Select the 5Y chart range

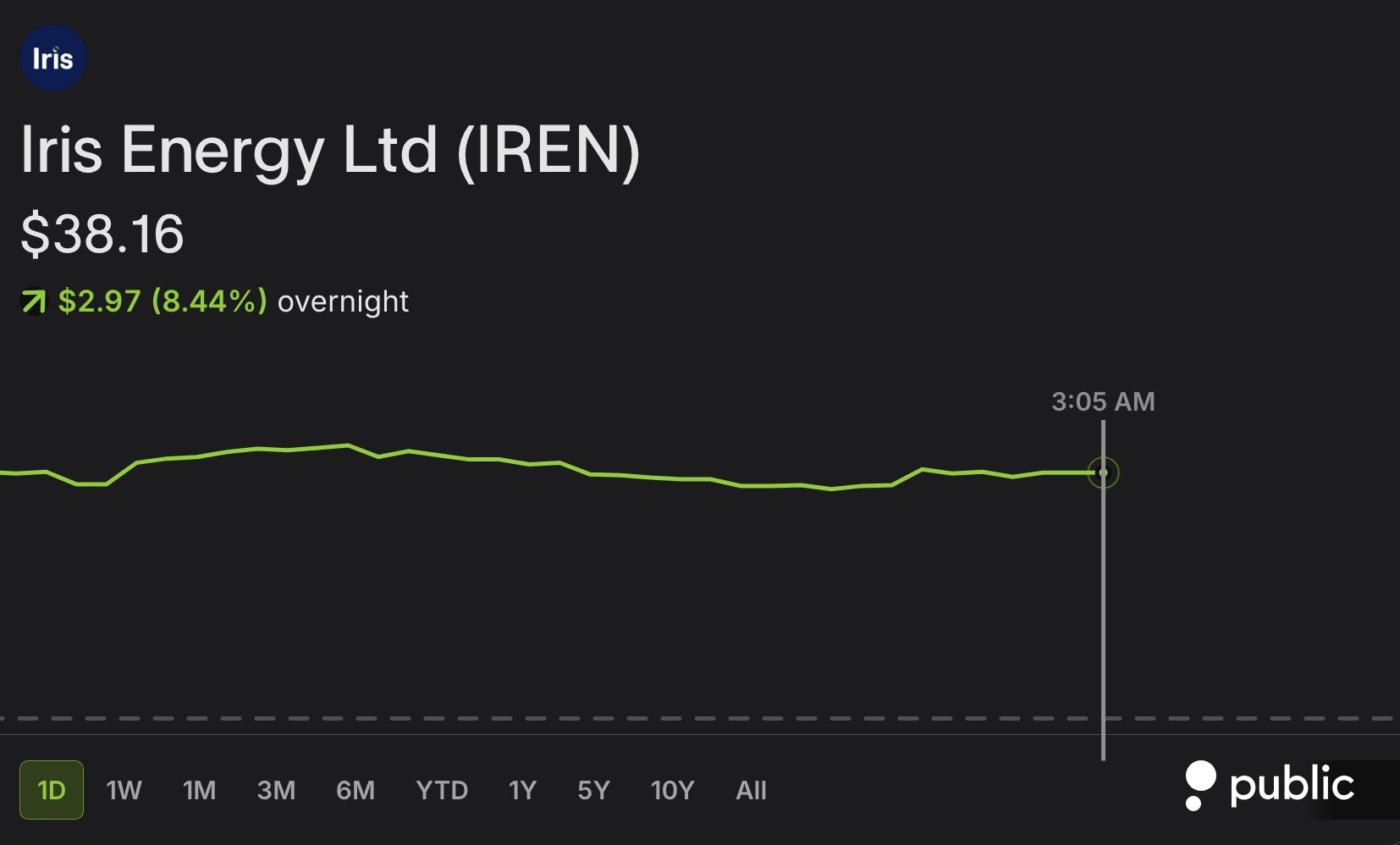coord(593,790)
